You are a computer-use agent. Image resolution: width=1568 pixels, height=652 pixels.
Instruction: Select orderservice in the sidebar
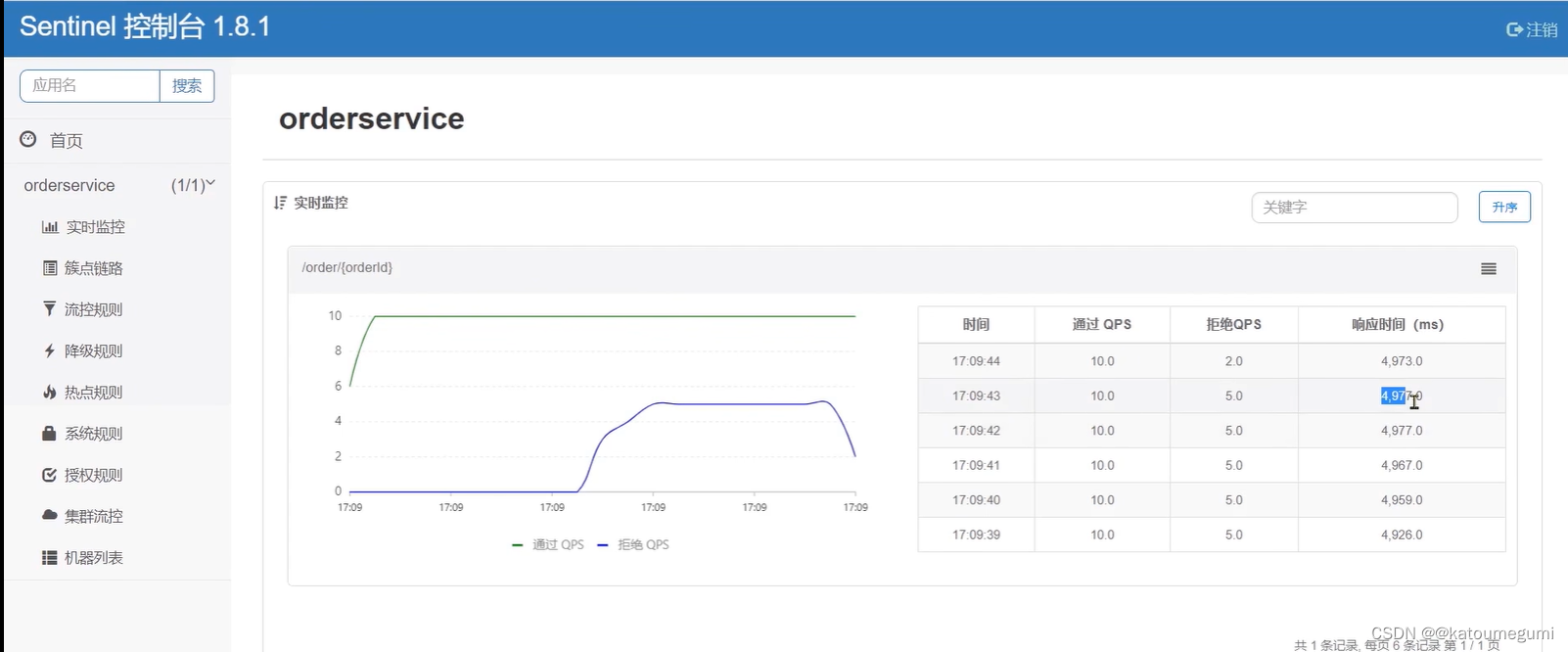(69, 185)
